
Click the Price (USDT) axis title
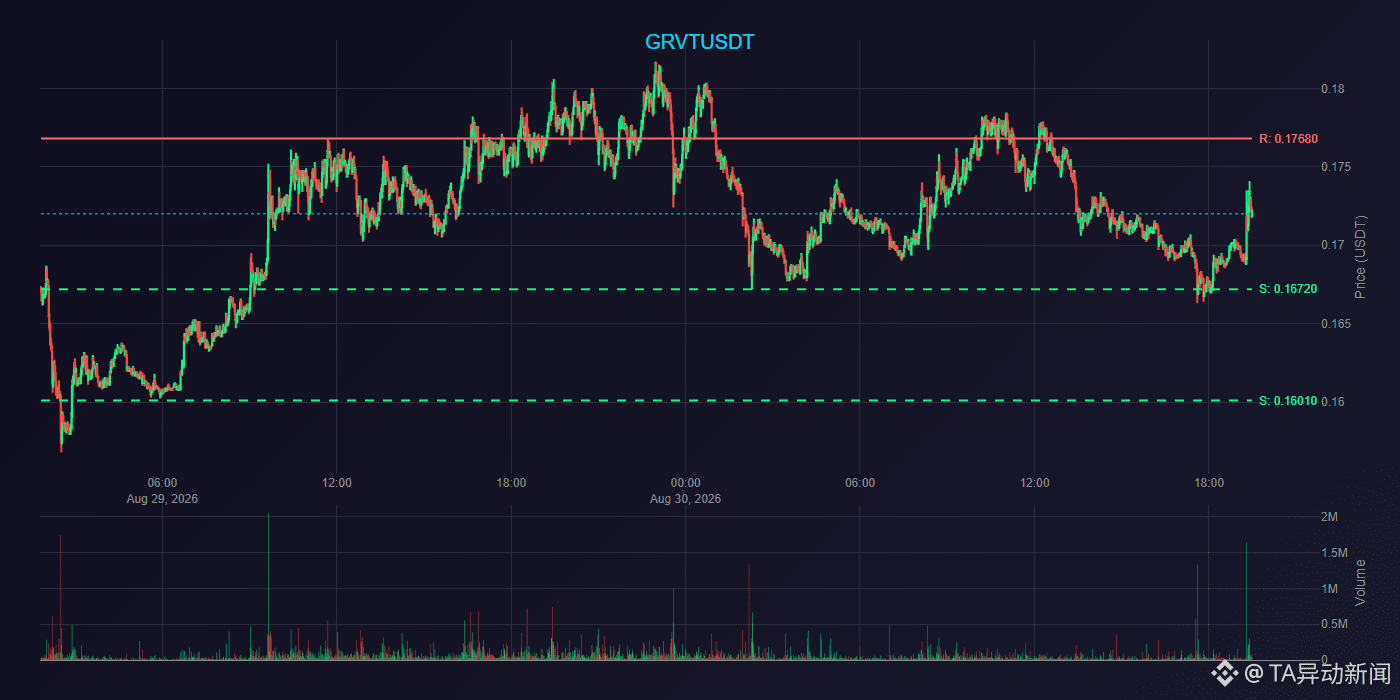[1360, 258]
